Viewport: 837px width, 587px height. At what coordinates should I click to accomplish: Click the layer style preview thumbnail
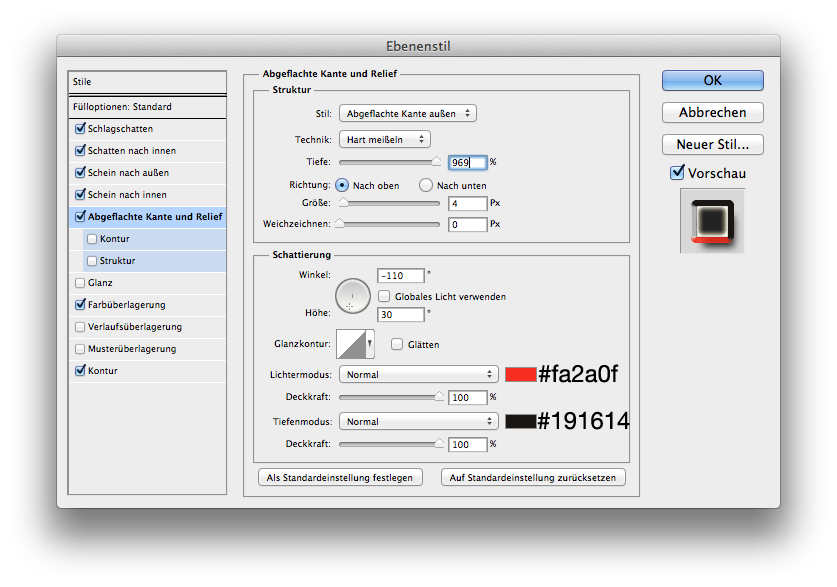click(x=712, y=221)
